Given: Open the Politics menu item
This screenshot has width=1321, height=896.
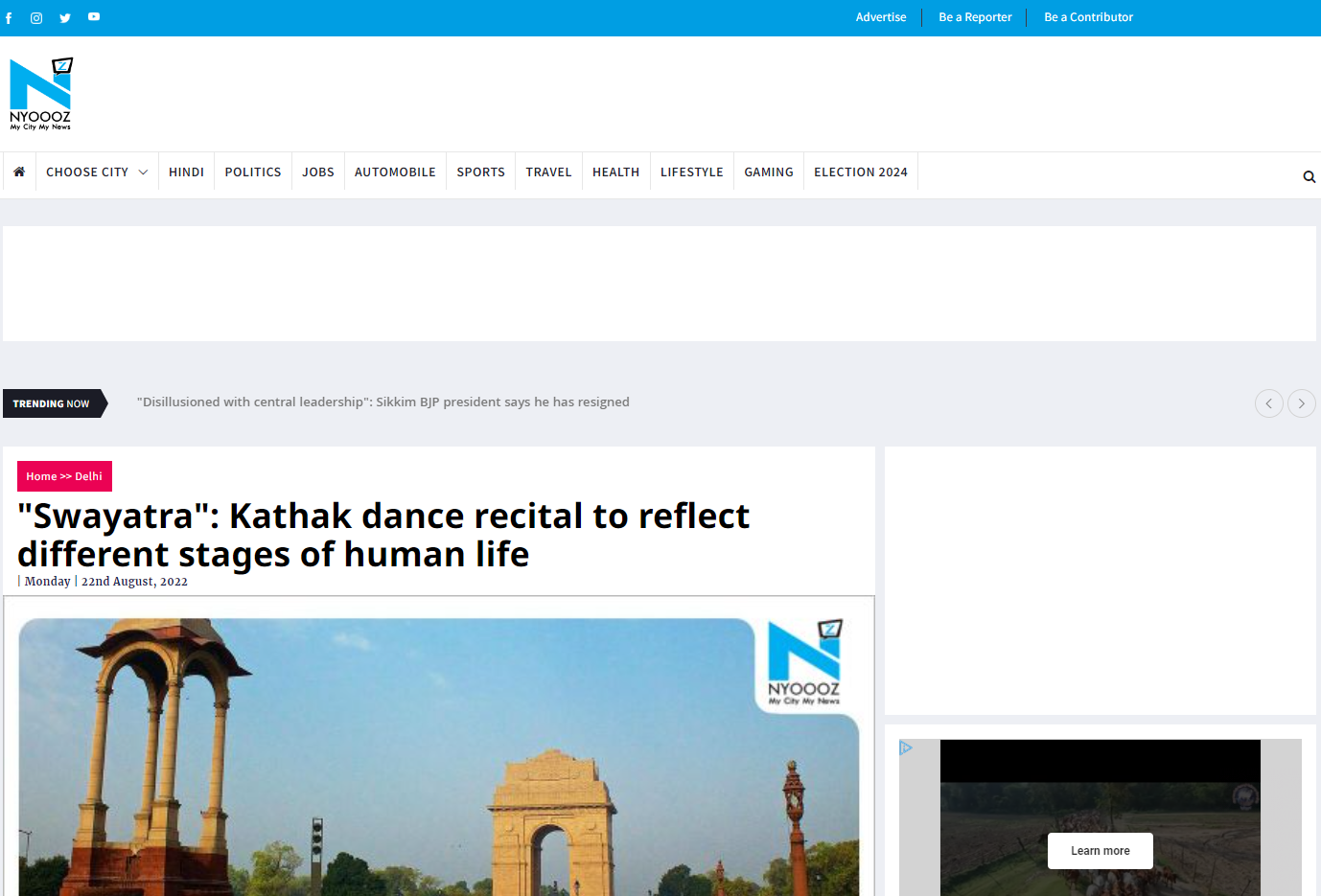Looking at the screenshot, I should click(x=253, y=172).
